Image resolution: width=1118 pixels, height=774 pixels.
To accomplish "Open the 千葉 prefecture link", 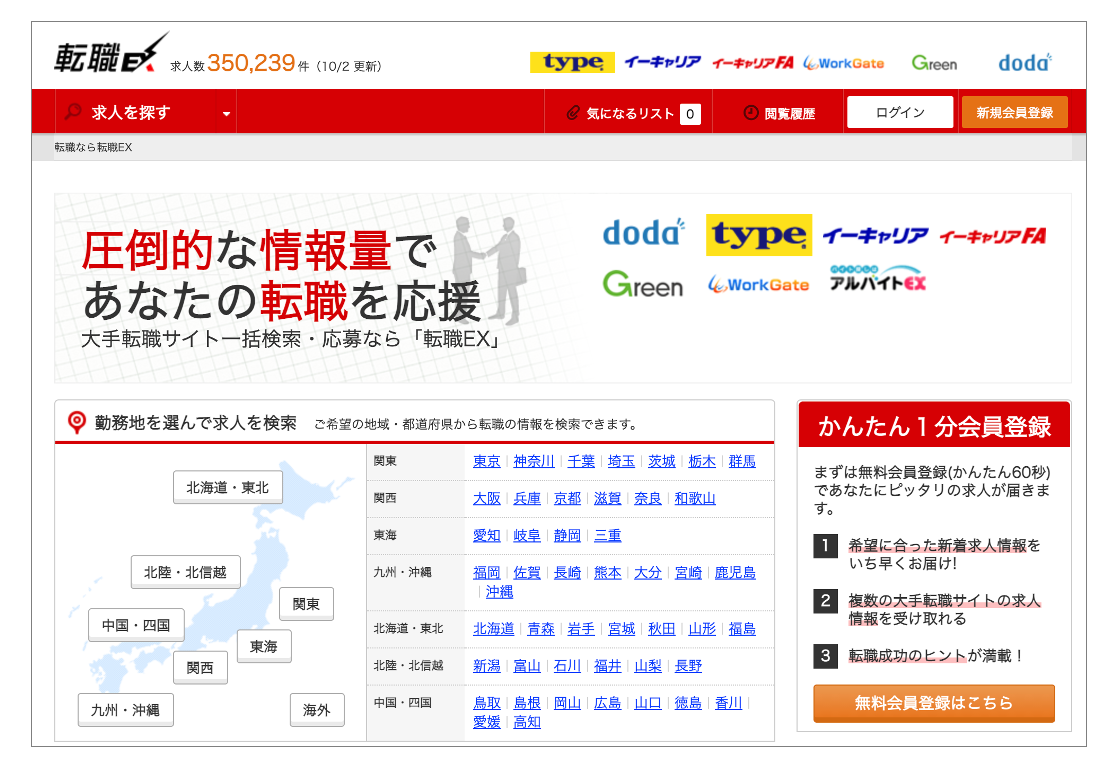I will [x=581, y=461].
